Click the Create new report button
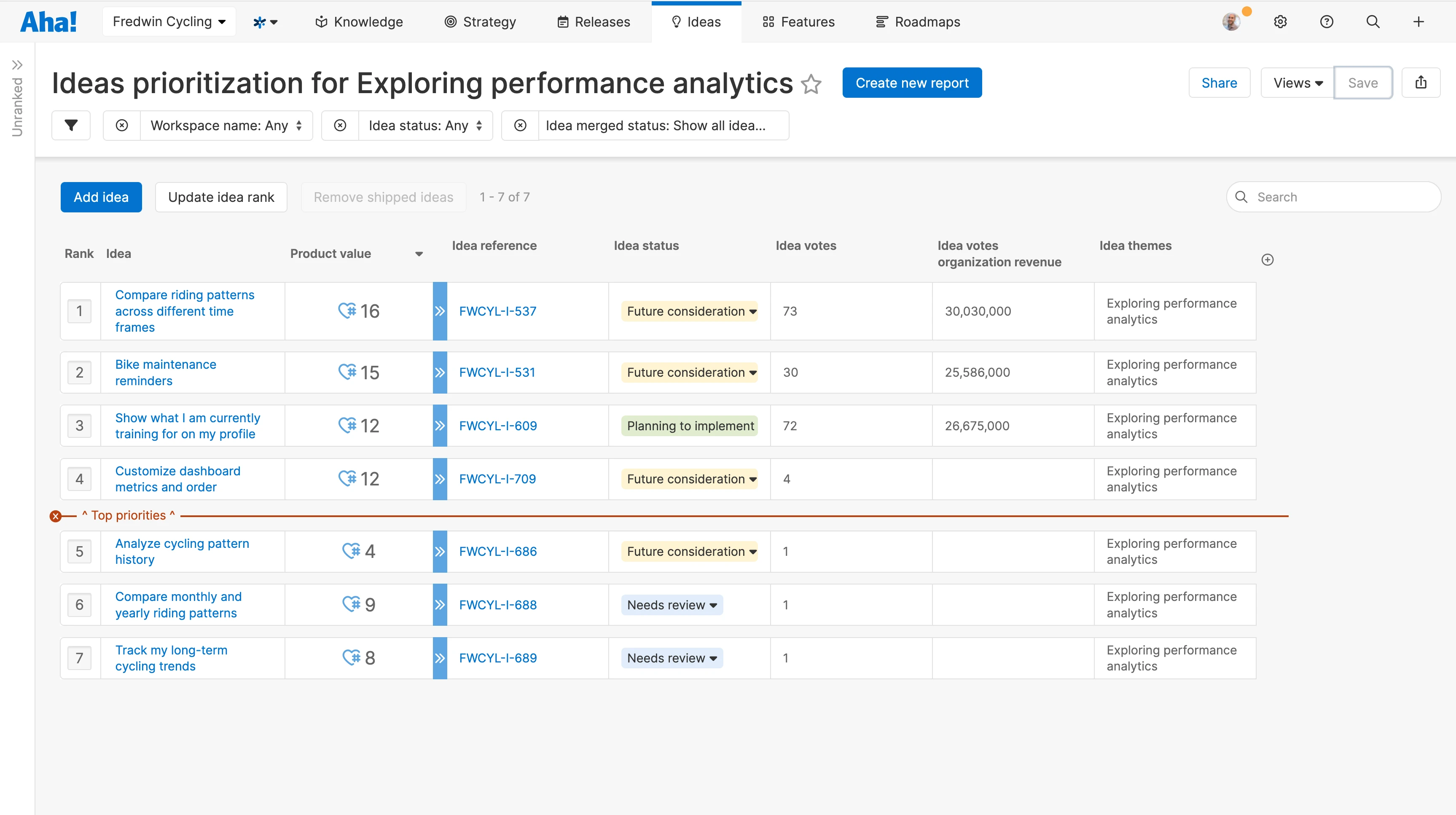The width and height of the screenshot is (1456, 815). click(x=912, y=83)
